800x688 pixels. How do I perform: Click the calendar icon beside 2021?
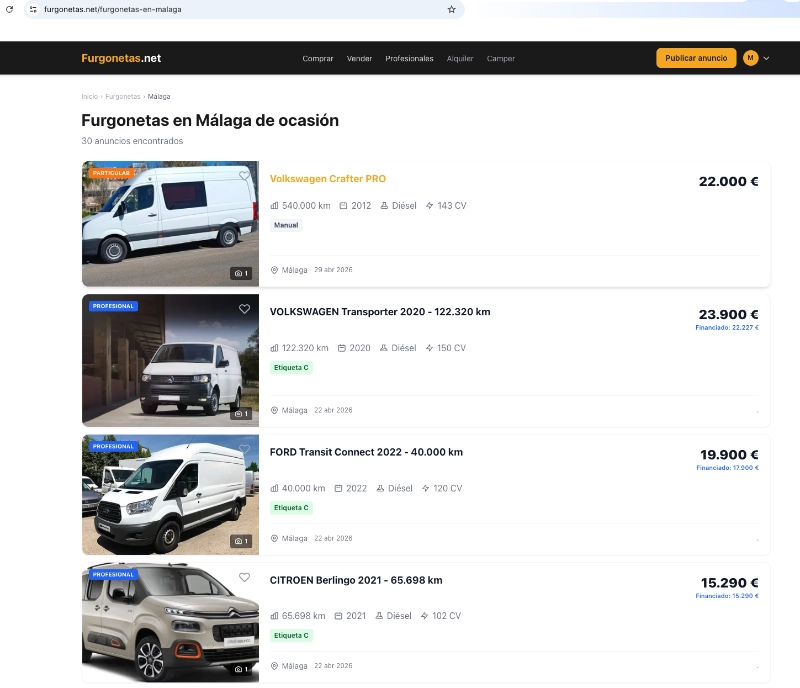338,616
